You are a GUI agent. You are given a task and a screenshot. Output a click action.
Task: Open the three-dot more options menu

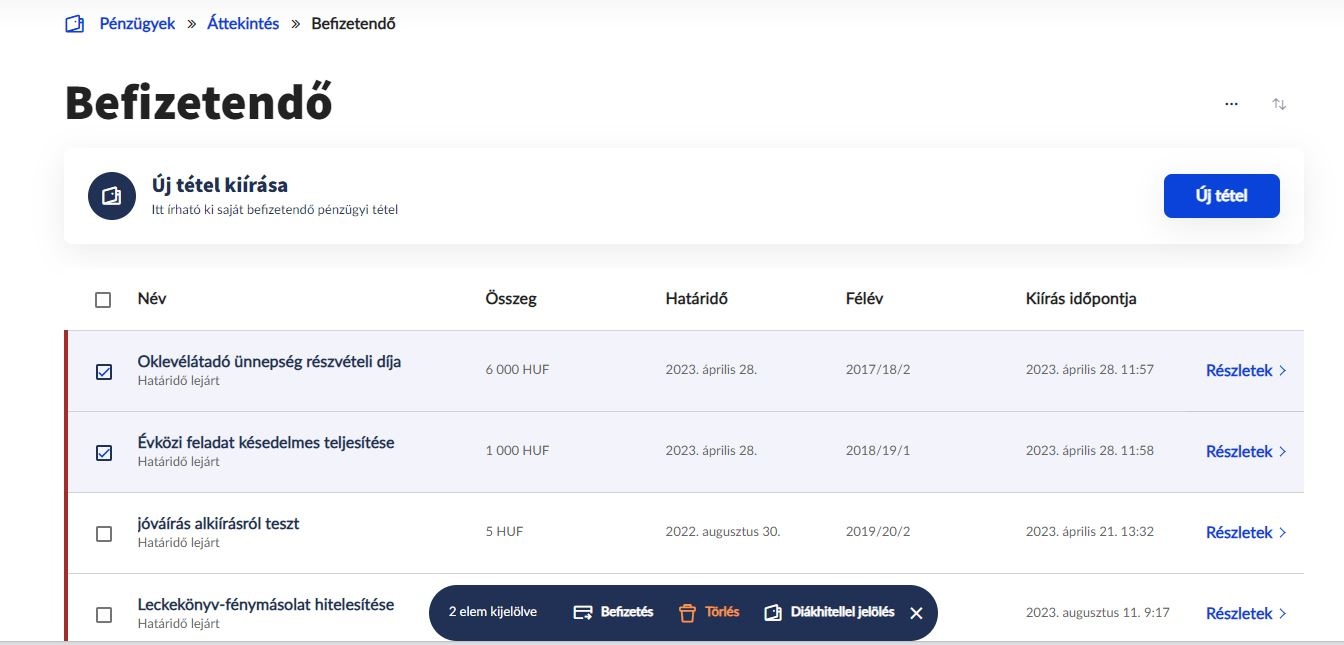1231,104
